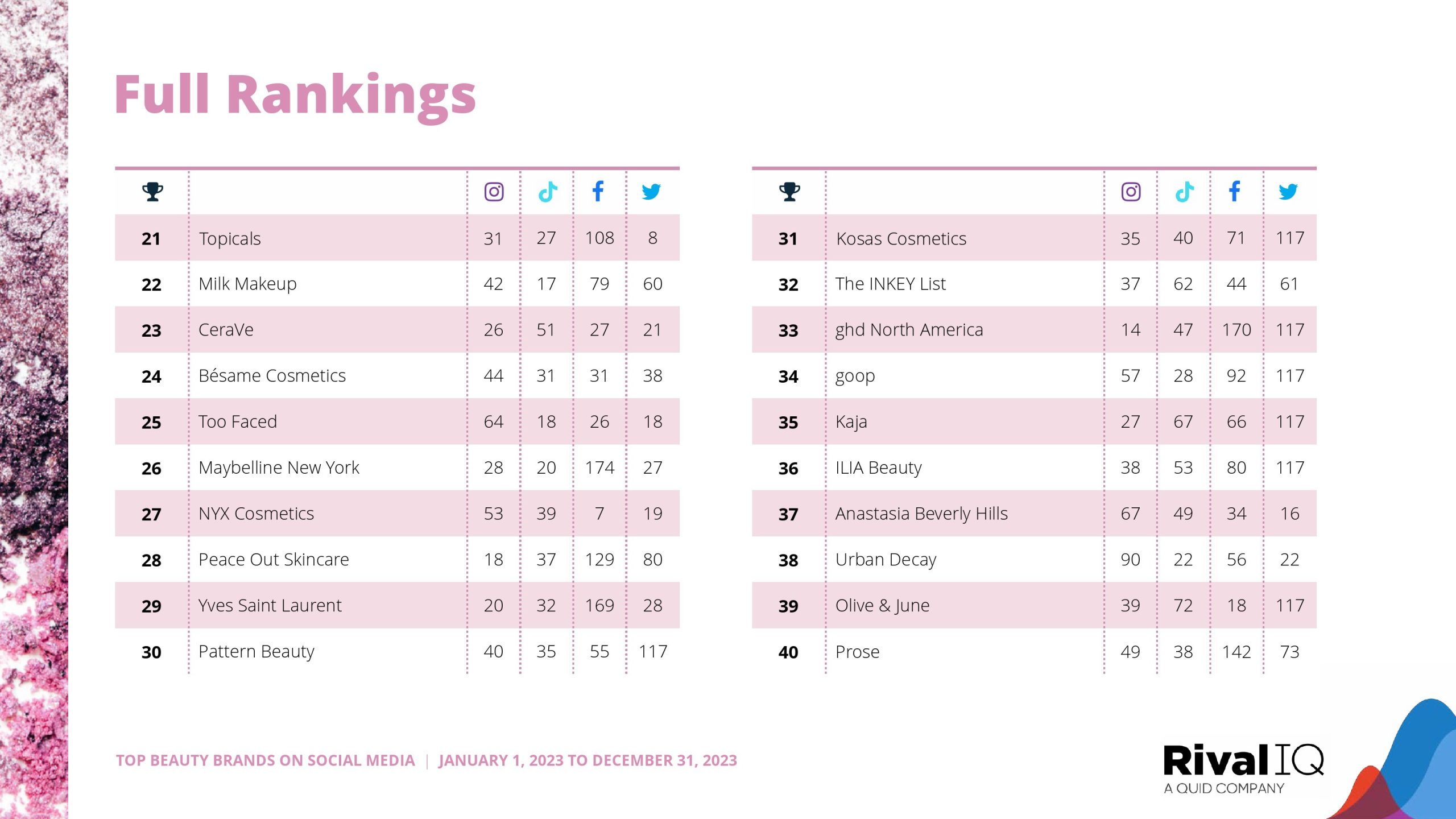Click ghd North America's Facebook rank 170

point(1236,330)
